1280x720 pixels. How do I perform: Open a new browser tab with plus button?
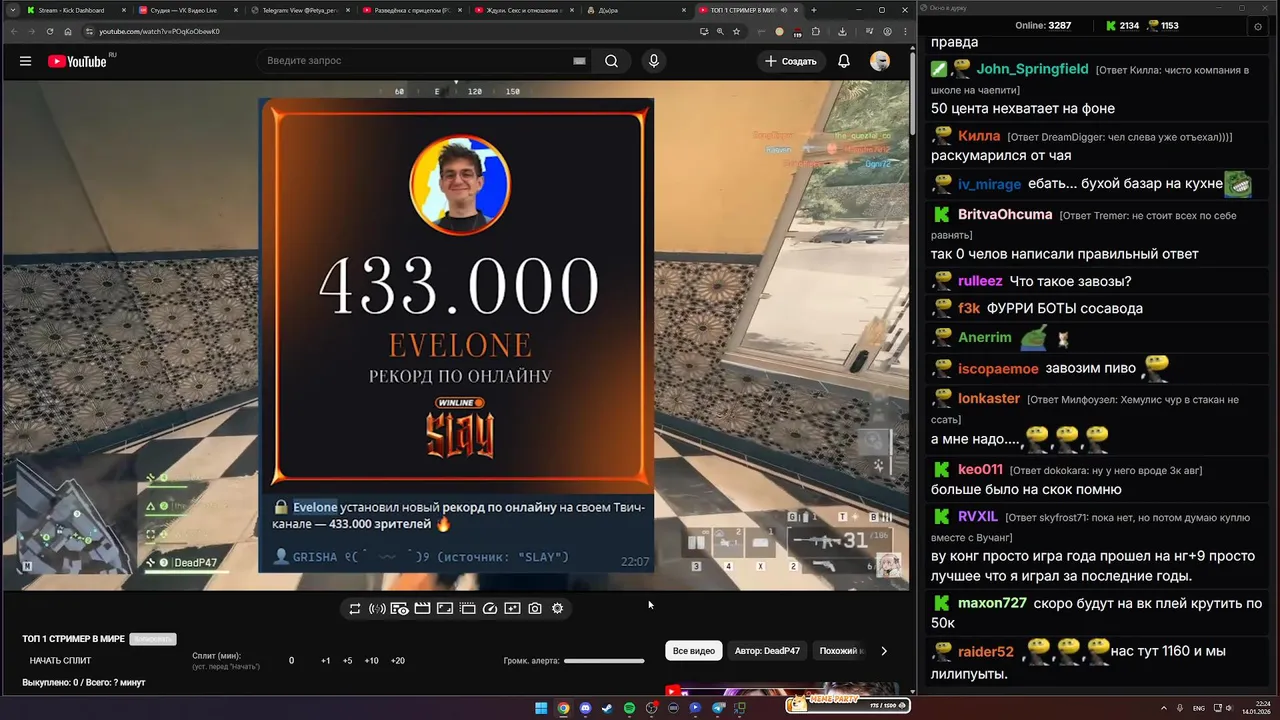pyautogui.click(x=814, y=10)
